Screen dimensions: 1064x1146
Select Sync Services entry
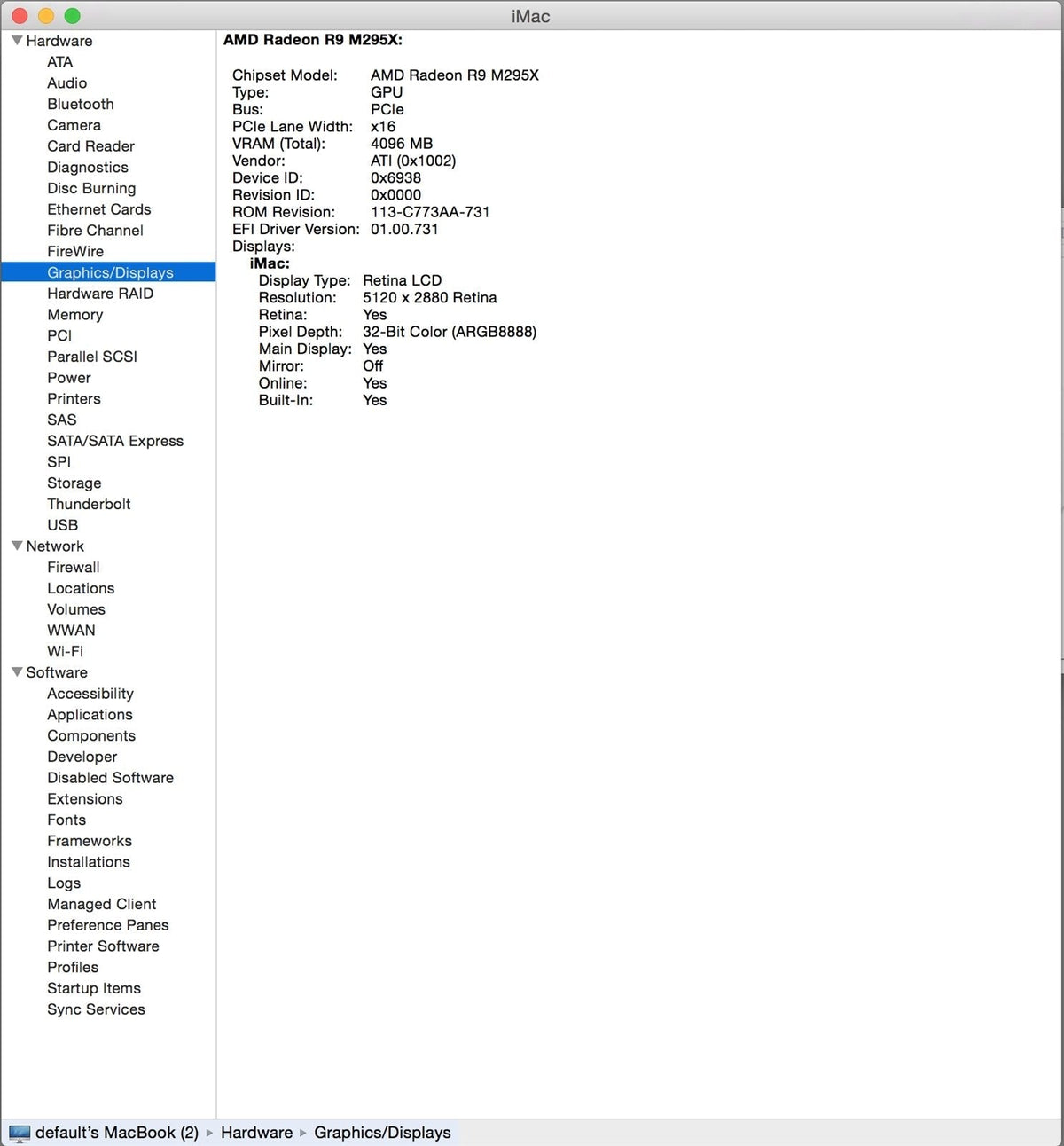point(97,1009)
